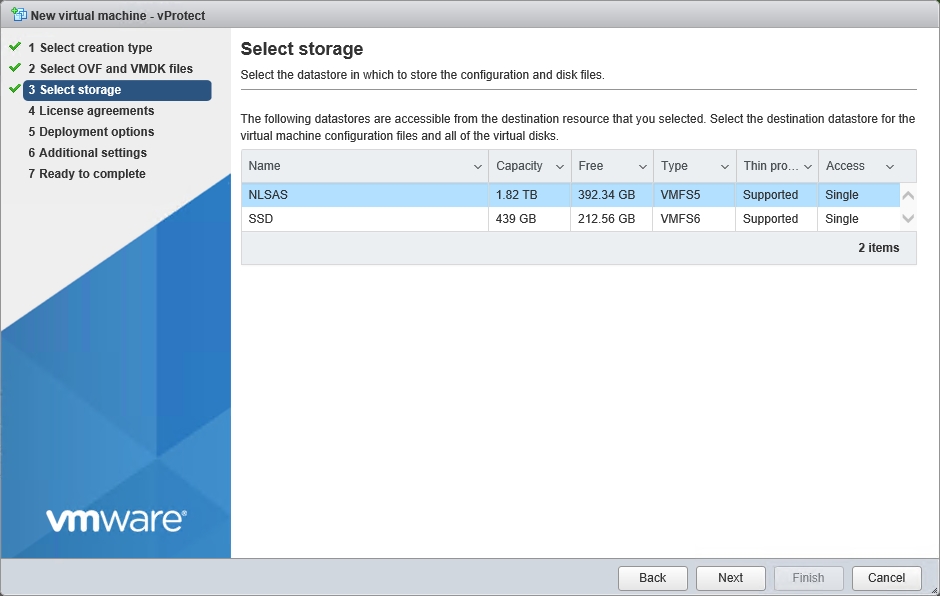The height and width of the screenshot is (596, 940).
Task: Open the Capacity column dropdown arrow
Action: point(559,167)
